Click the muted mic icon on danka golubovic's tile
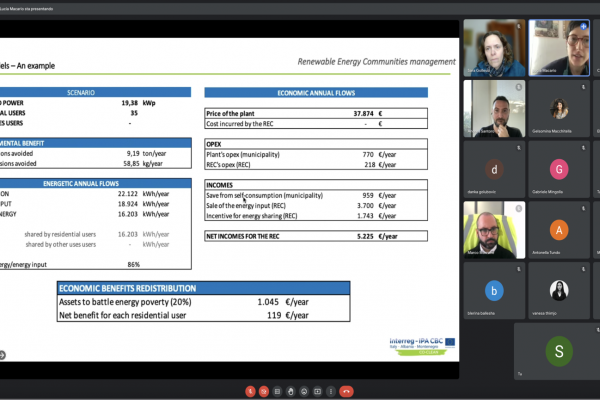Viewport: 600px width, 400px height. pos(518,148)
